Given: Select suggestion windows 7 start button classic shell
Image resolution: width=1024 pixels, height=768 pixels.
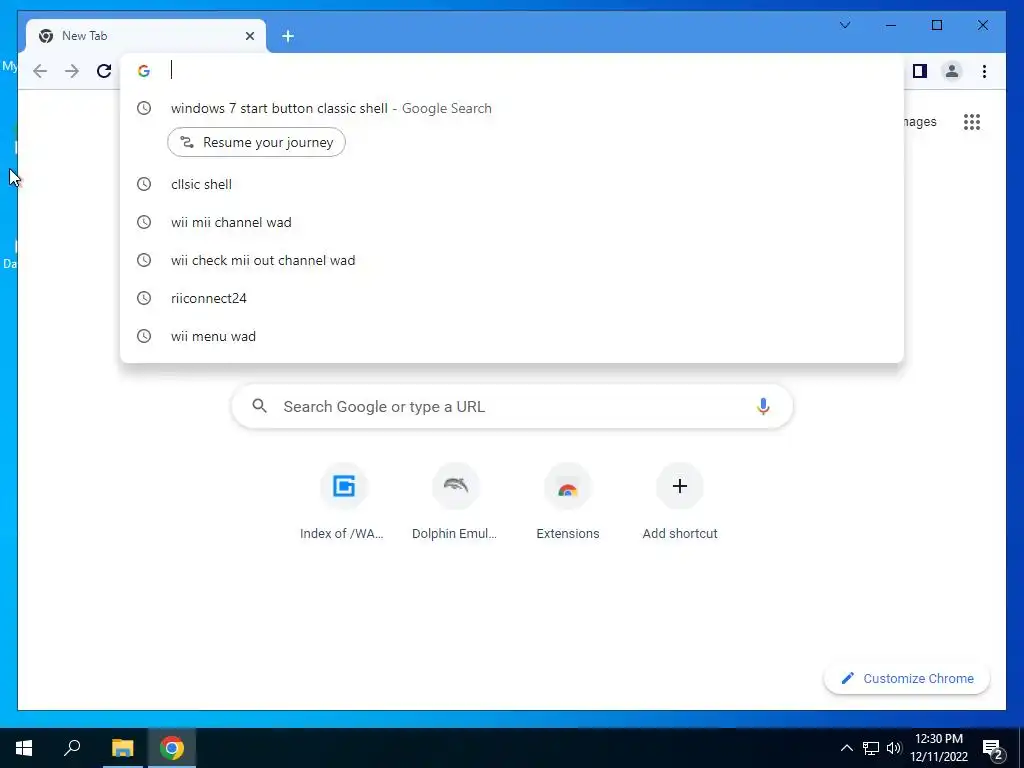Looking at the screenshot, I should coord(512,108).
